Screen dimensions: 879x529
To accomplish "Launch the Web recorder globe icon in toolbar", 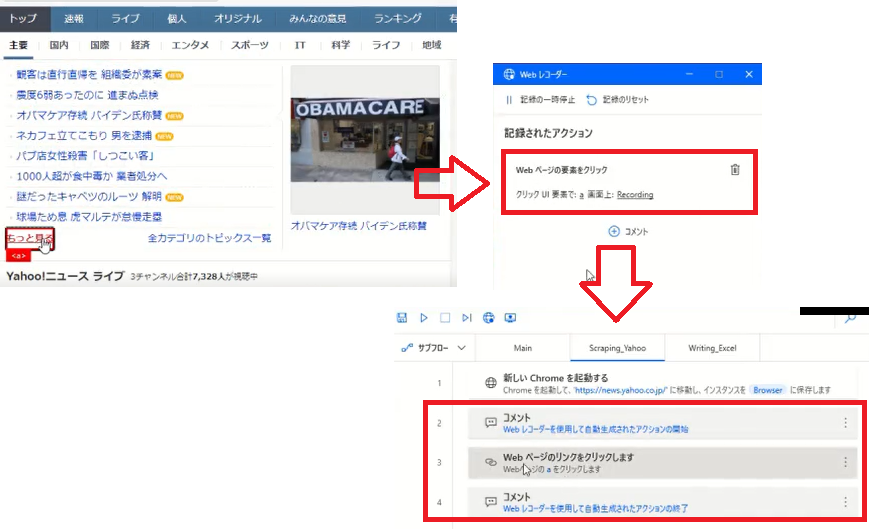I will click(489, 318).
